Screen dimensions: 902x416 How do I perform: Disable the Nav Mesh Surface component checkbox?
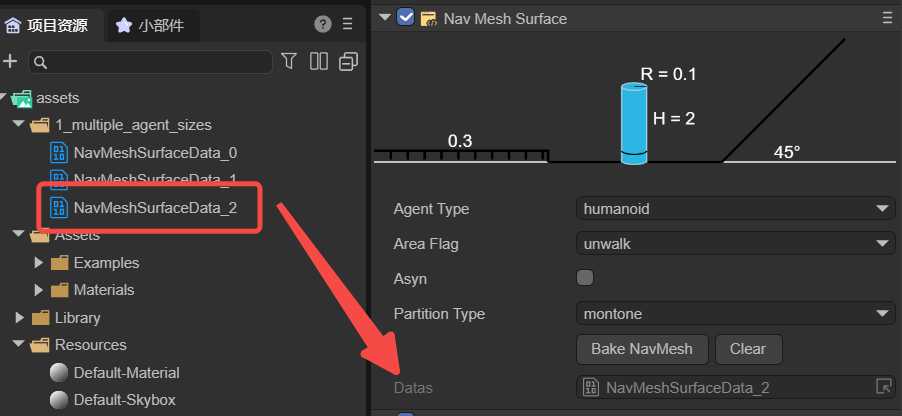coord(406,18)
